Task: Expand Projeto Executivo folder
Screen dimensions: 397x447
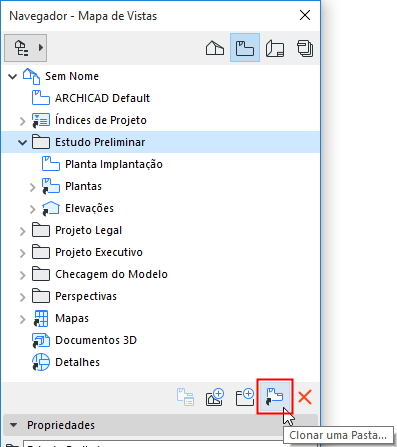Action: pyautogui.click(x=22, y=253)
